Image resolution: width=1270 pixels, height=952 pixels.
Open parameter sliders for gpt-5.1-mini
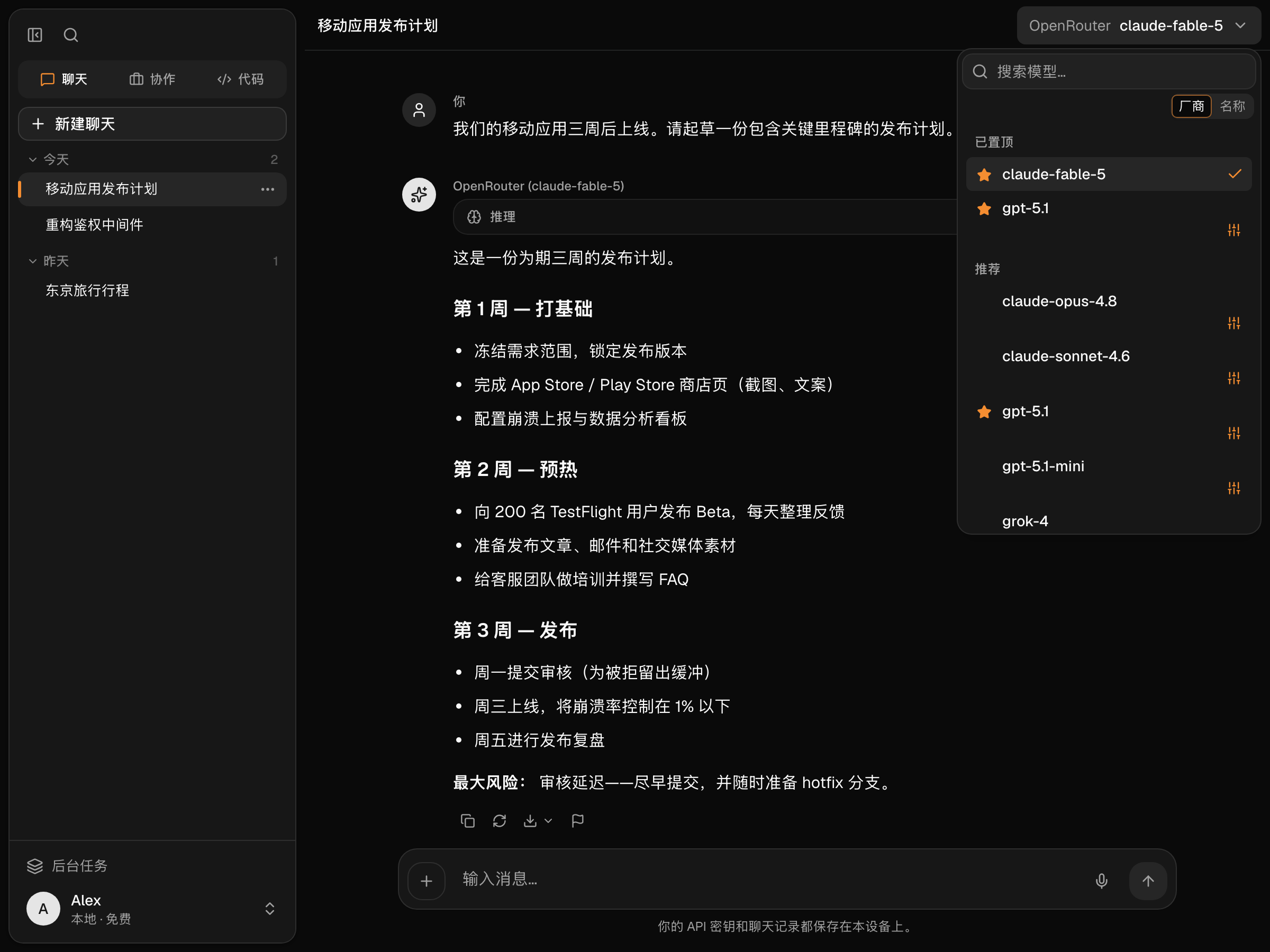[1234, 488]
